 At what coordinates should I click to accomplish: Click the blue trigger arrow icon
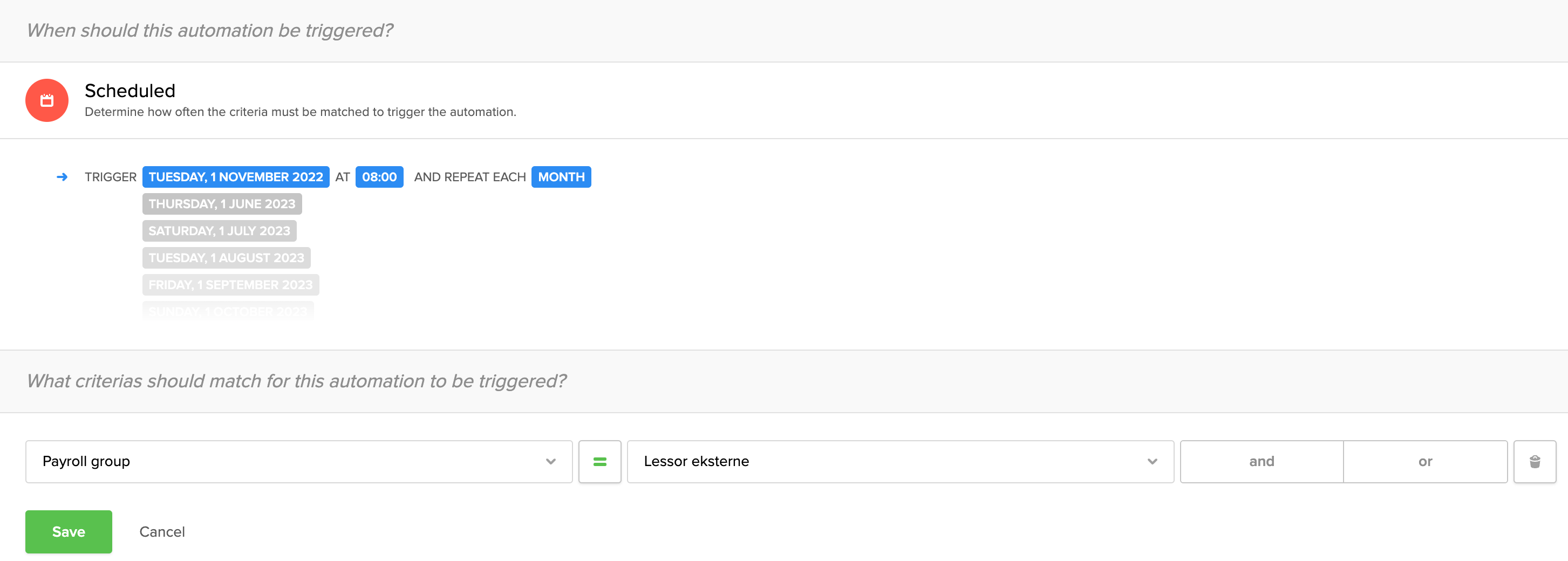click(x=62, y=177)
